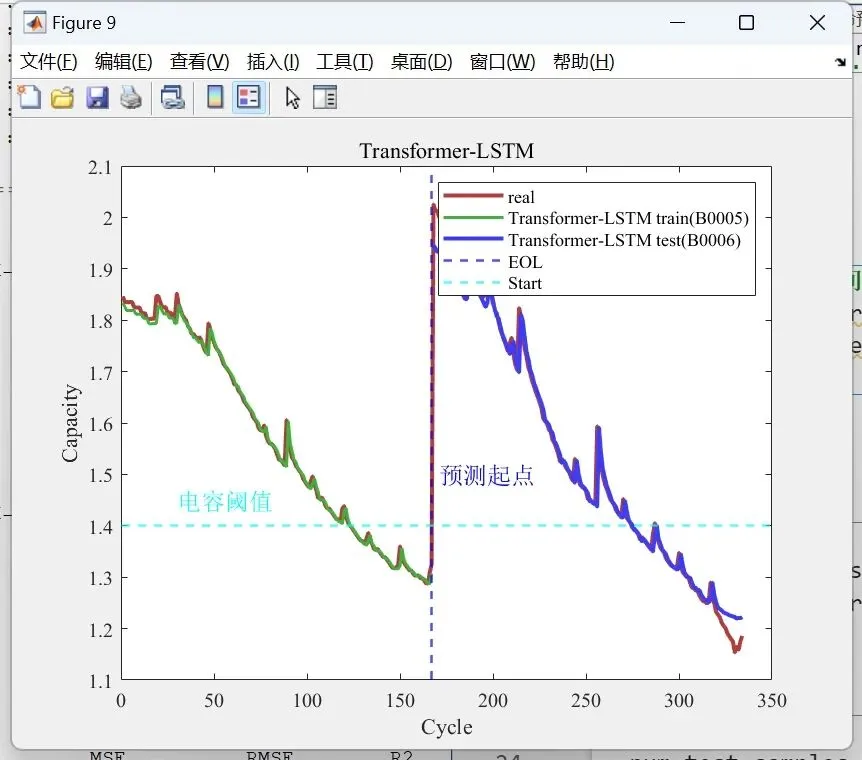Screen dimensions: 862x760
Task: Click the red line sample for real
Action: pyautogui.click(x=473, y=196)
